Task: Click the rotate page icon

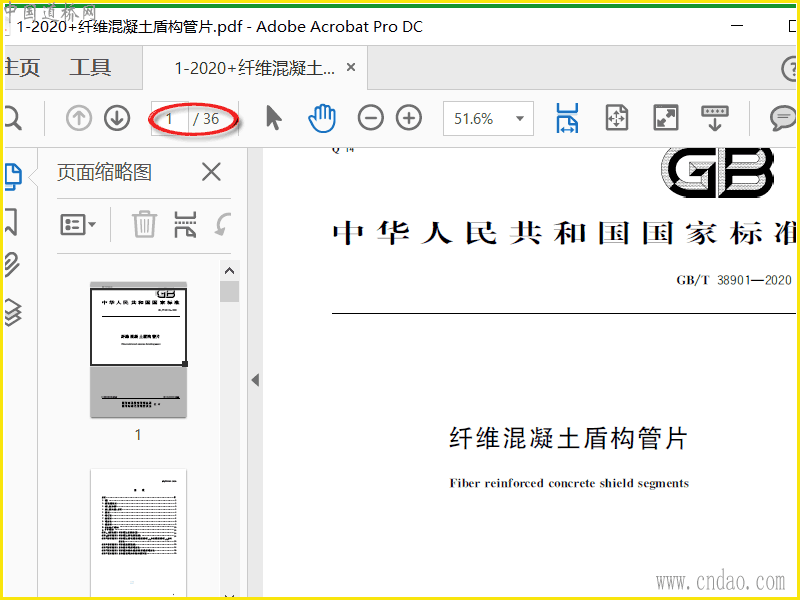Action: tap(223, 224)
